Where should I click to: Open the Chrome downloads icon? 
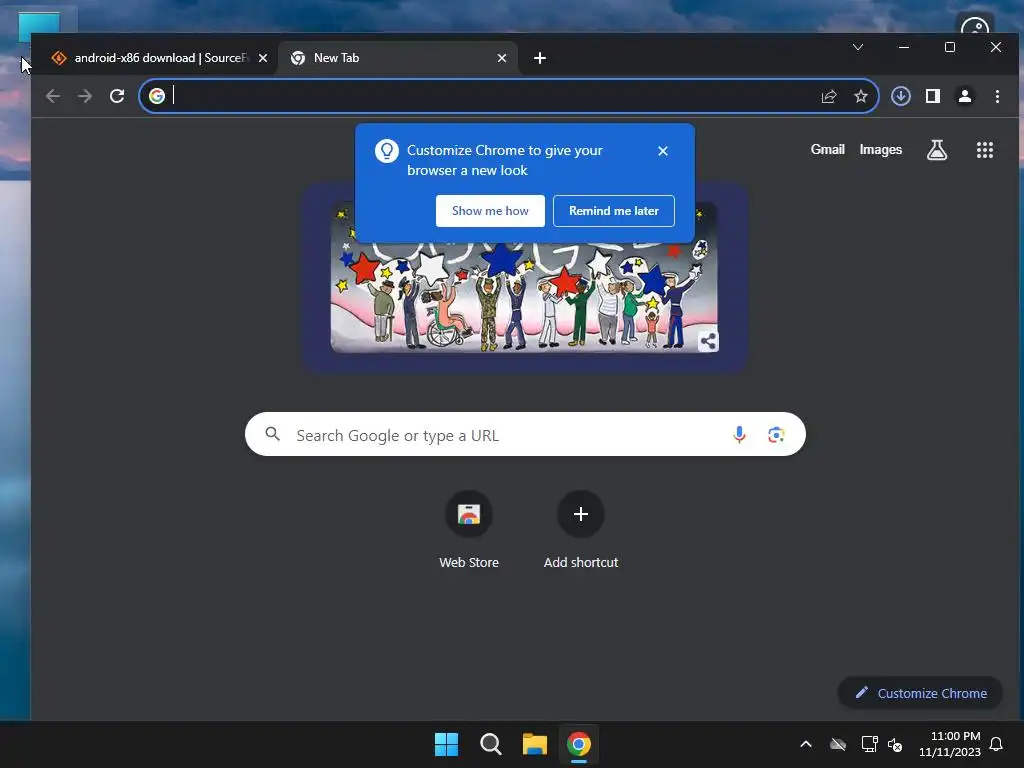pyautogui.click(x=901, y=96)
